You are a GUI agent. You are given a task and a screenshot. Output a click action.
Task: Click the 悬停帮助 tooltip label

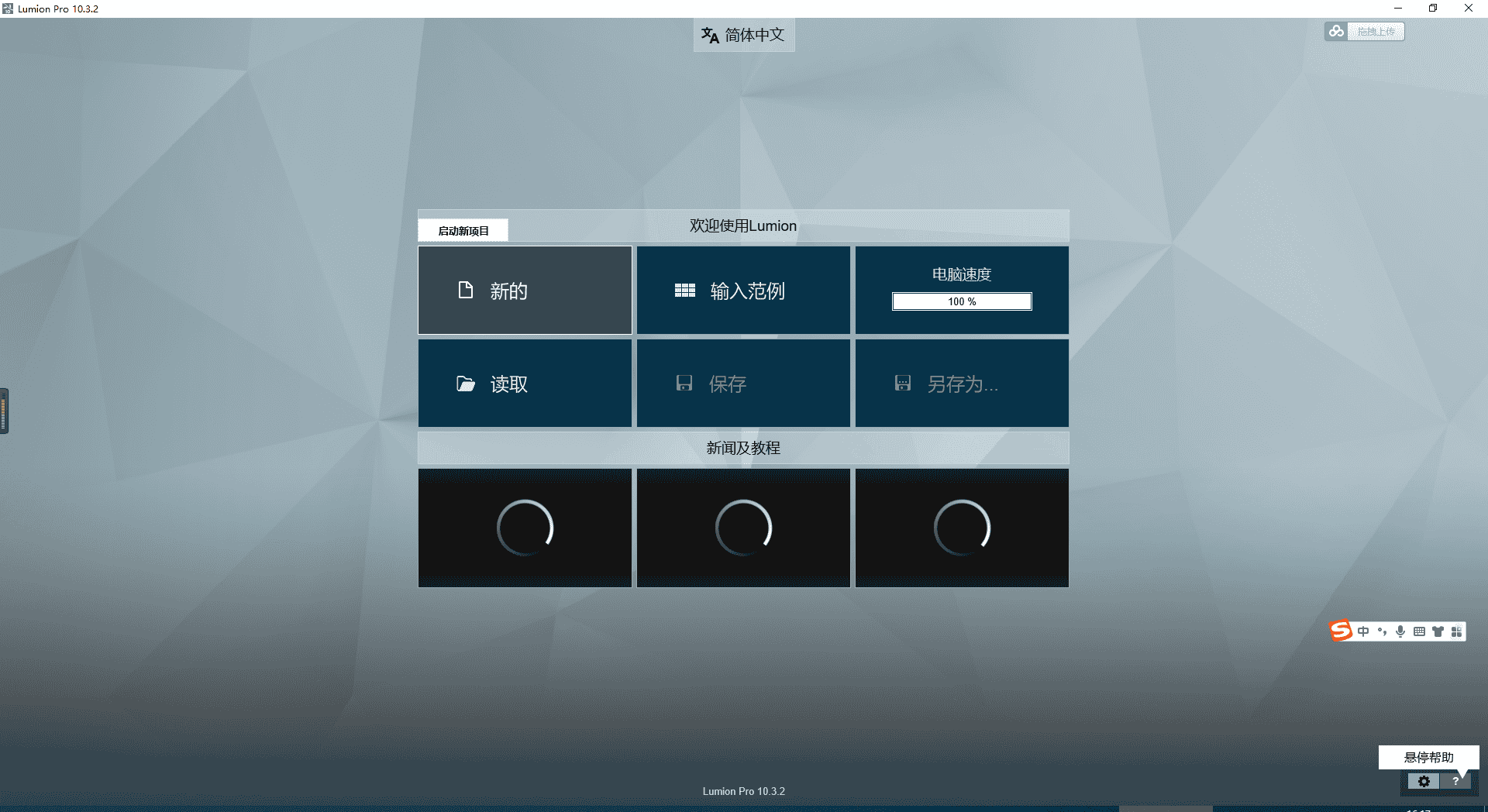click(1428, 757)
